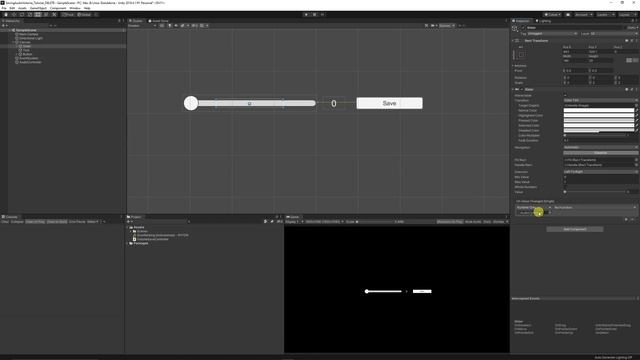The image size is (640, 360).
Task: Select the Scale tool
Action: point(30,15)
